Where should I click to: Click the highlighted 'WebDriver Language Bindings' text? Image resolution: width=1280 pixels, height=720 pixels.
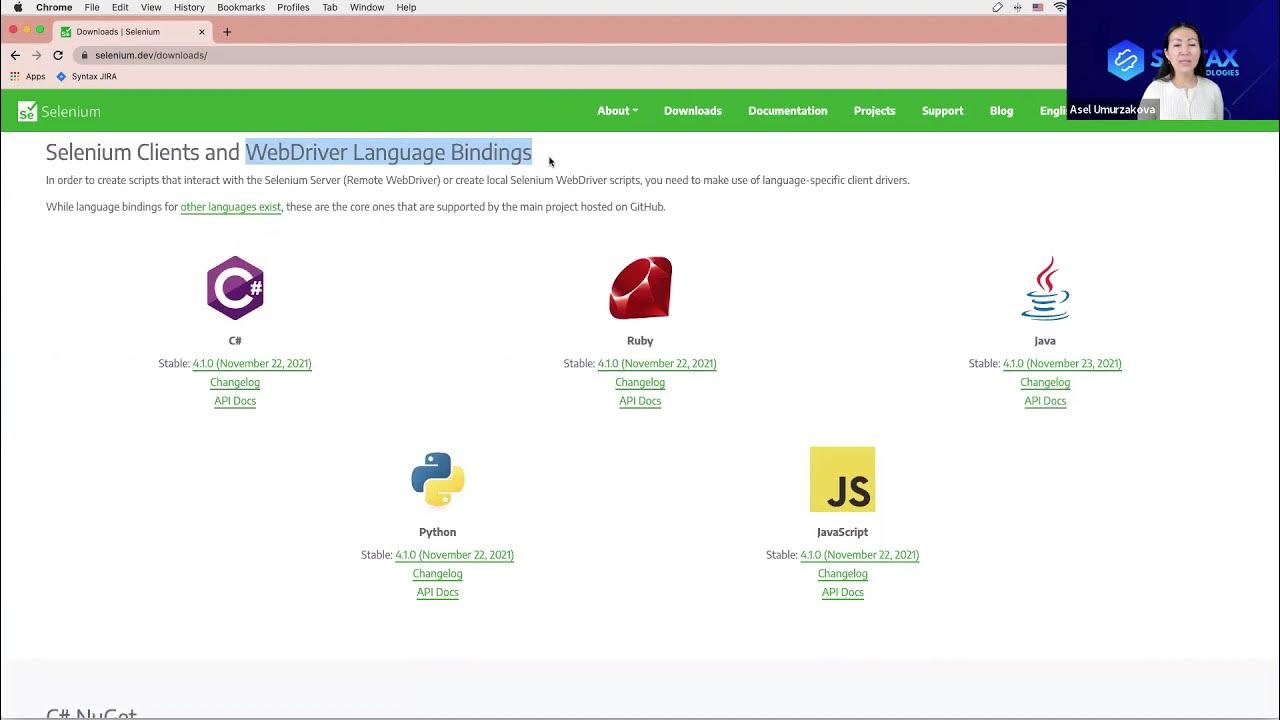pos(388,152)
